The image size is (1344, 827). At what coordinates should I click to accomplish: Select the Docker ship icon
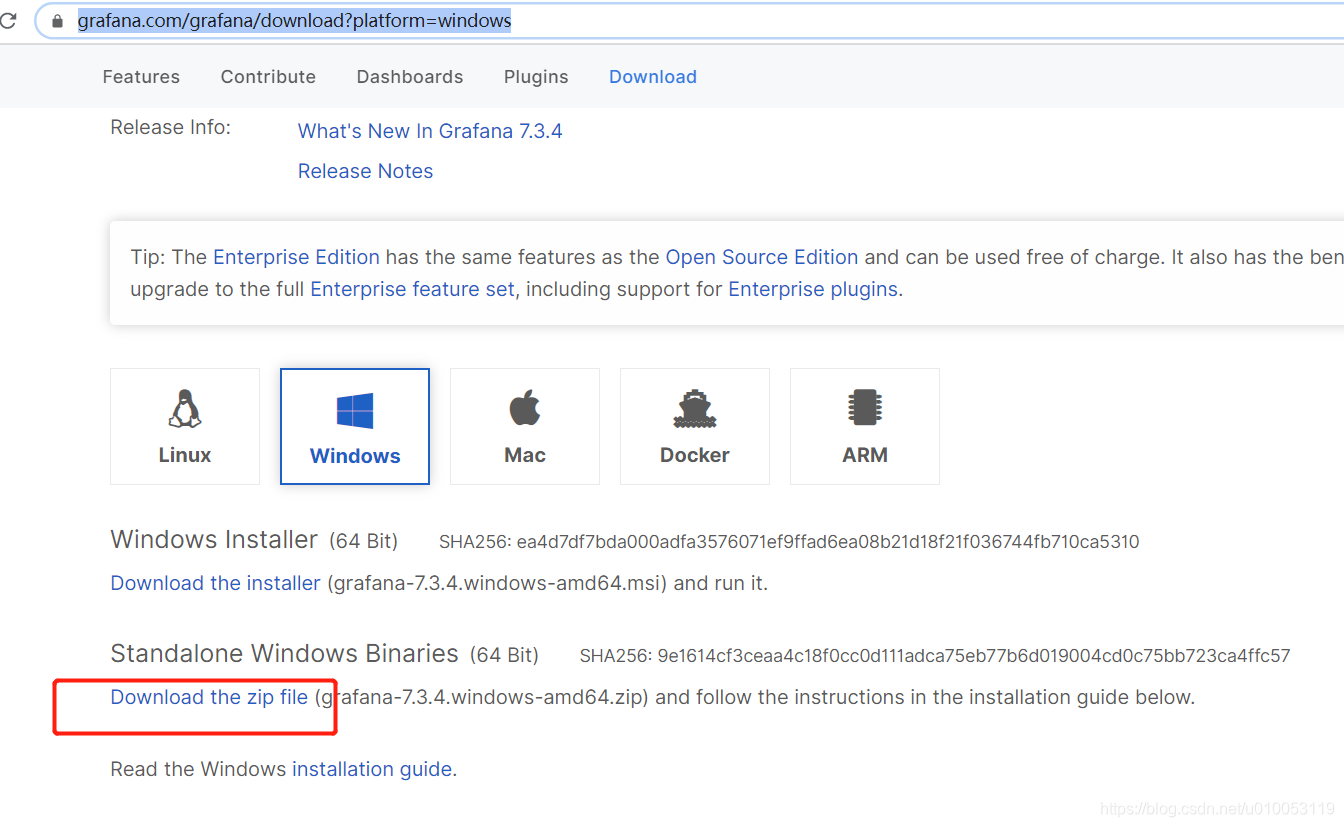695,408
